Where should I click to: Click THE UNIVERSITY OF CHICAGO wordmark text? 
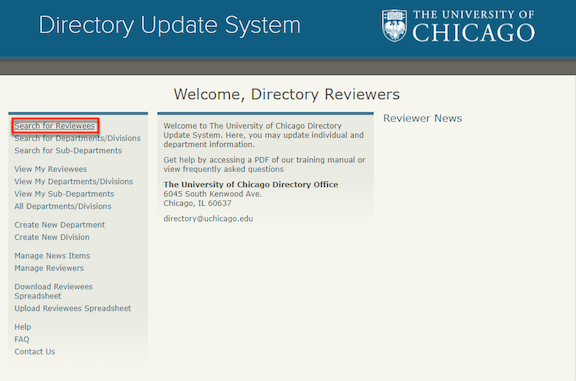474,26
